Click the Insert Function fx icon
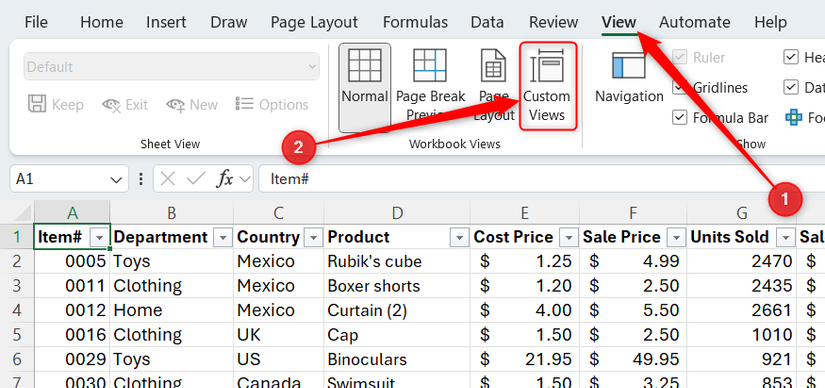Viewport: 825px width, 388px height. (x=225, y=179)
